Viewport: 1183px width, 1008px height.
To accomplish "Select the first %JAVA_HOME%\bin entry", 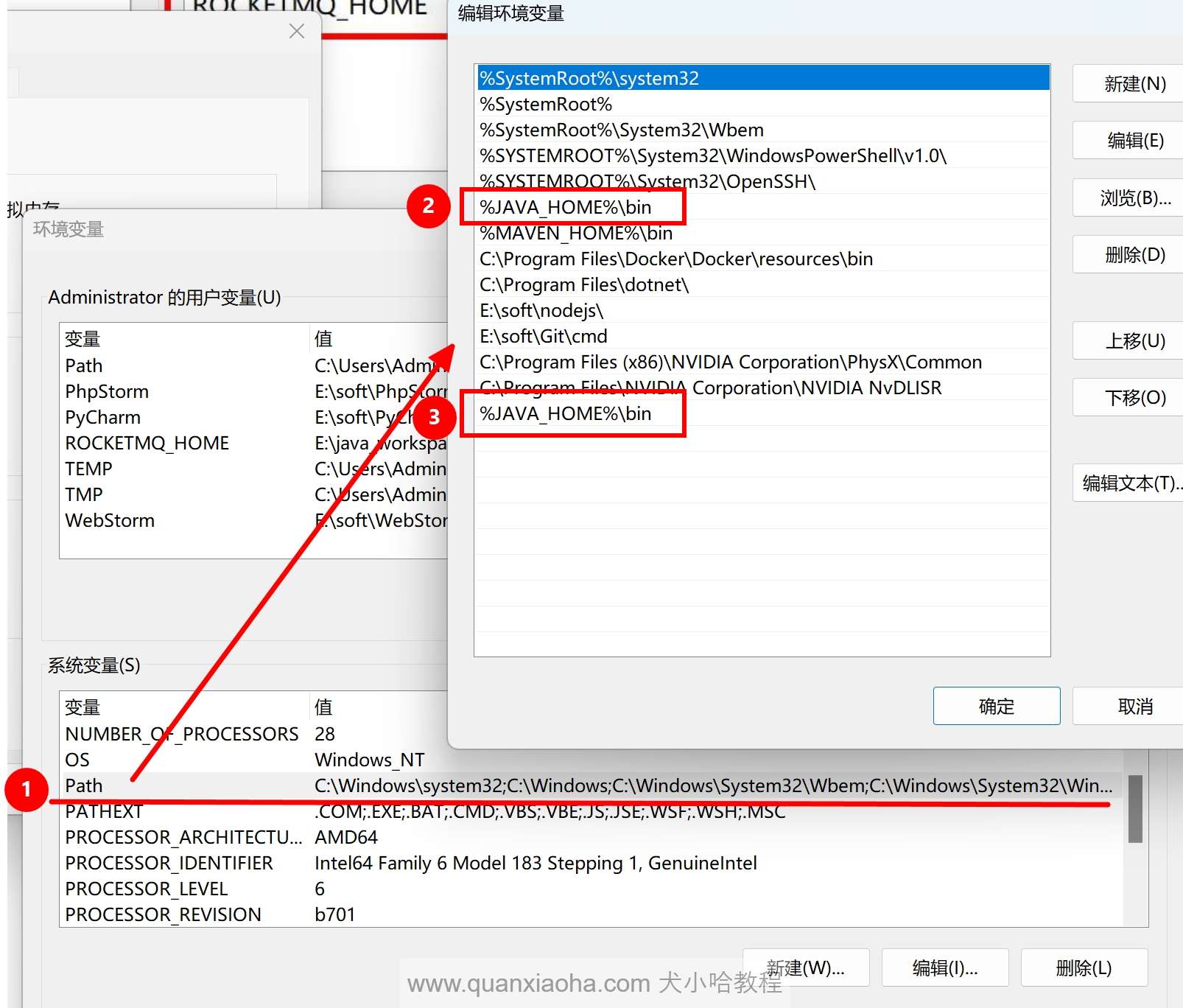I will 566,208.
